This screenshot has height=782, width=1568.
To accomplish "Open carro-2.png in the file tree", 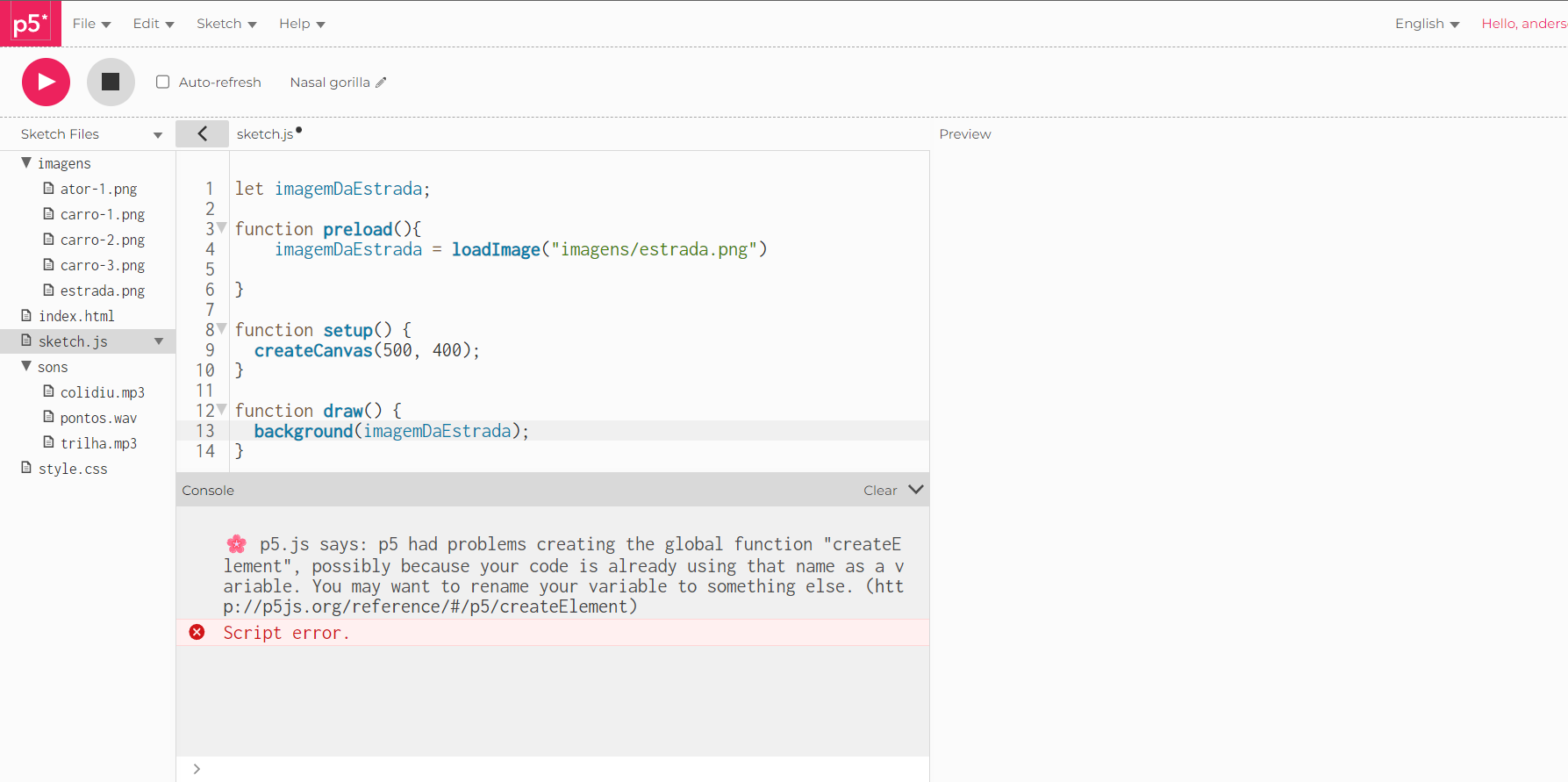I will tap(103, 240).
